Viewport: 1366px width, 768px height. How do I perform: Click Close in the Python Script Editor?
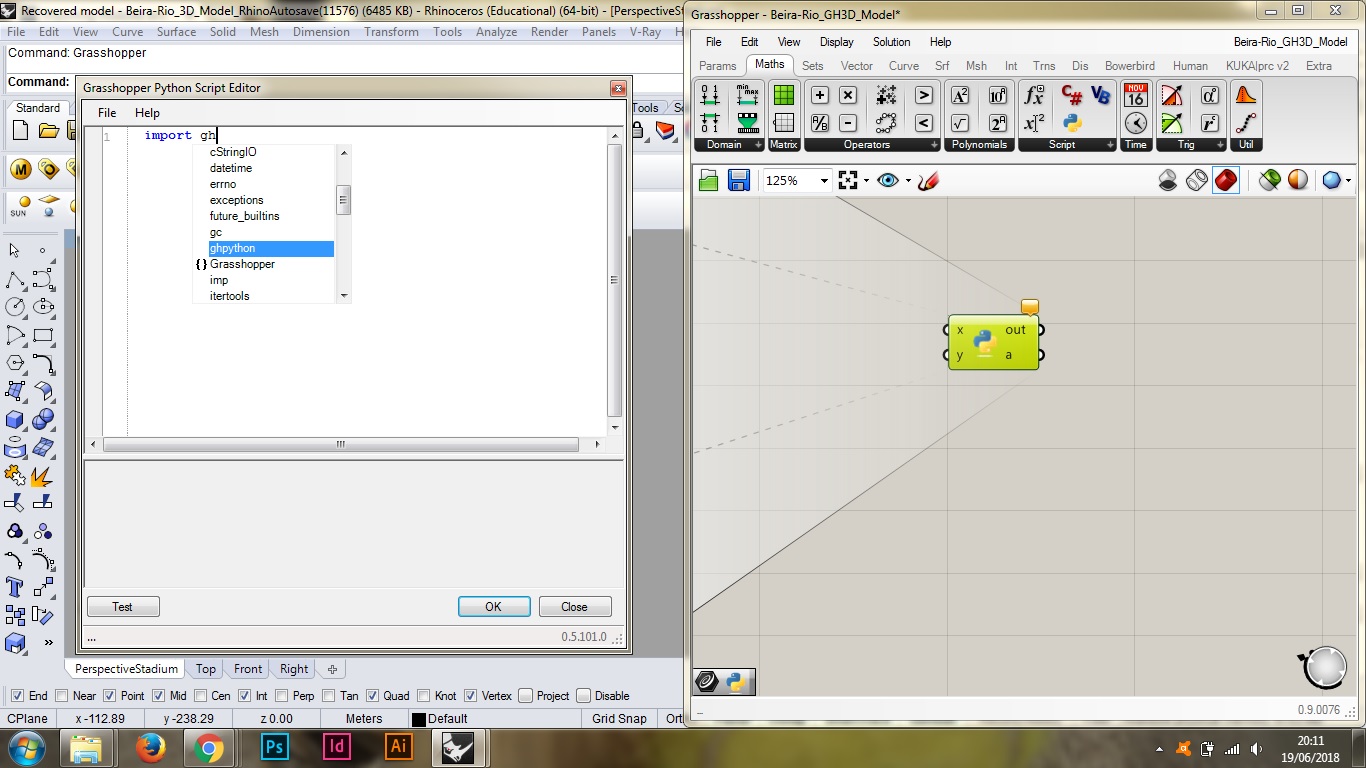coord(575,607)
